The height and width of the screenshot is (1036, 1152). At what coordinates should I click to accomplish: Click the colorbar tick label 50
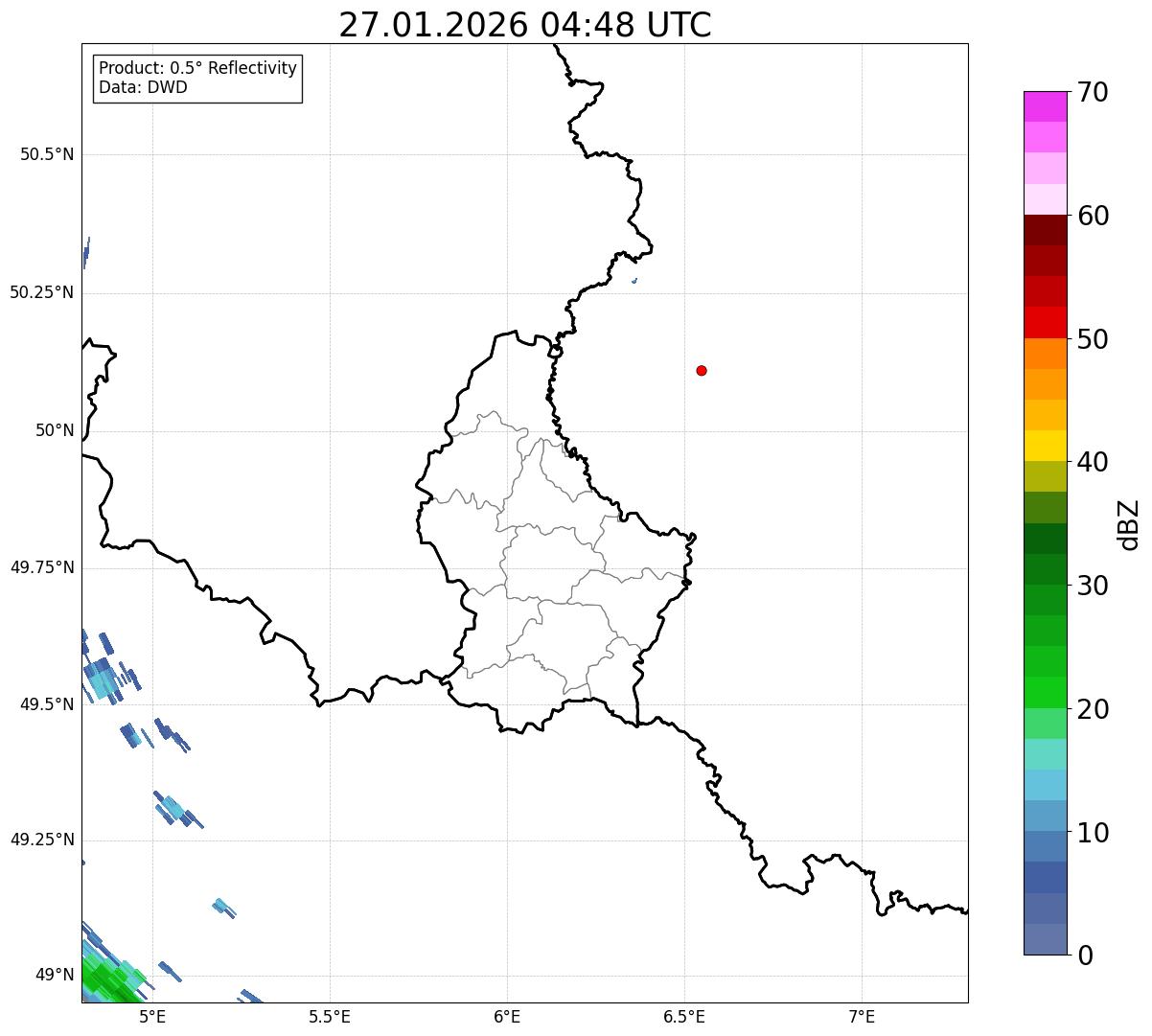pos(1093,340)
